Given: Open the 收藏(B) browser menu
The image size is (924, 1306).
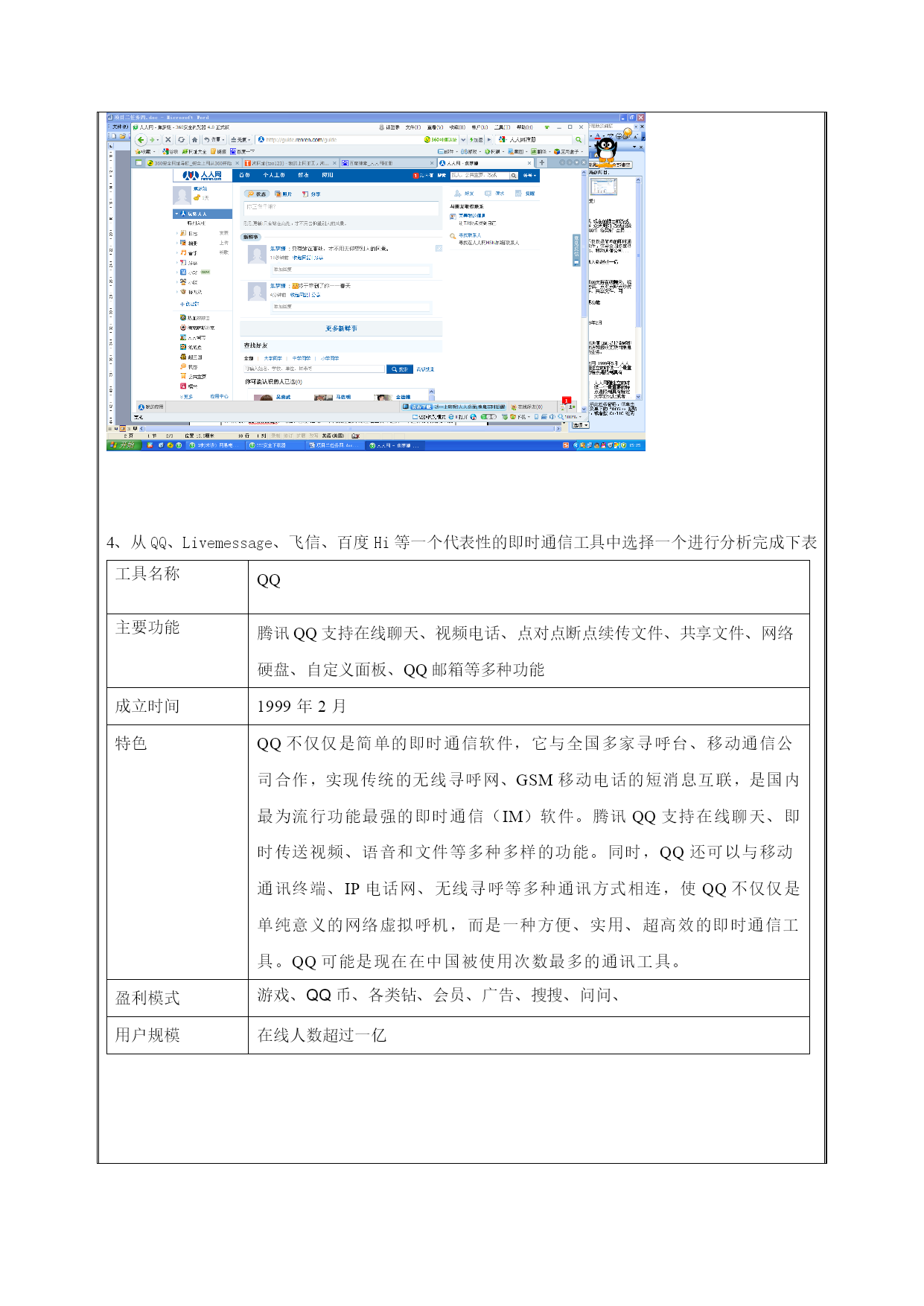Looking at the screenshot, I should coord(457,127).
